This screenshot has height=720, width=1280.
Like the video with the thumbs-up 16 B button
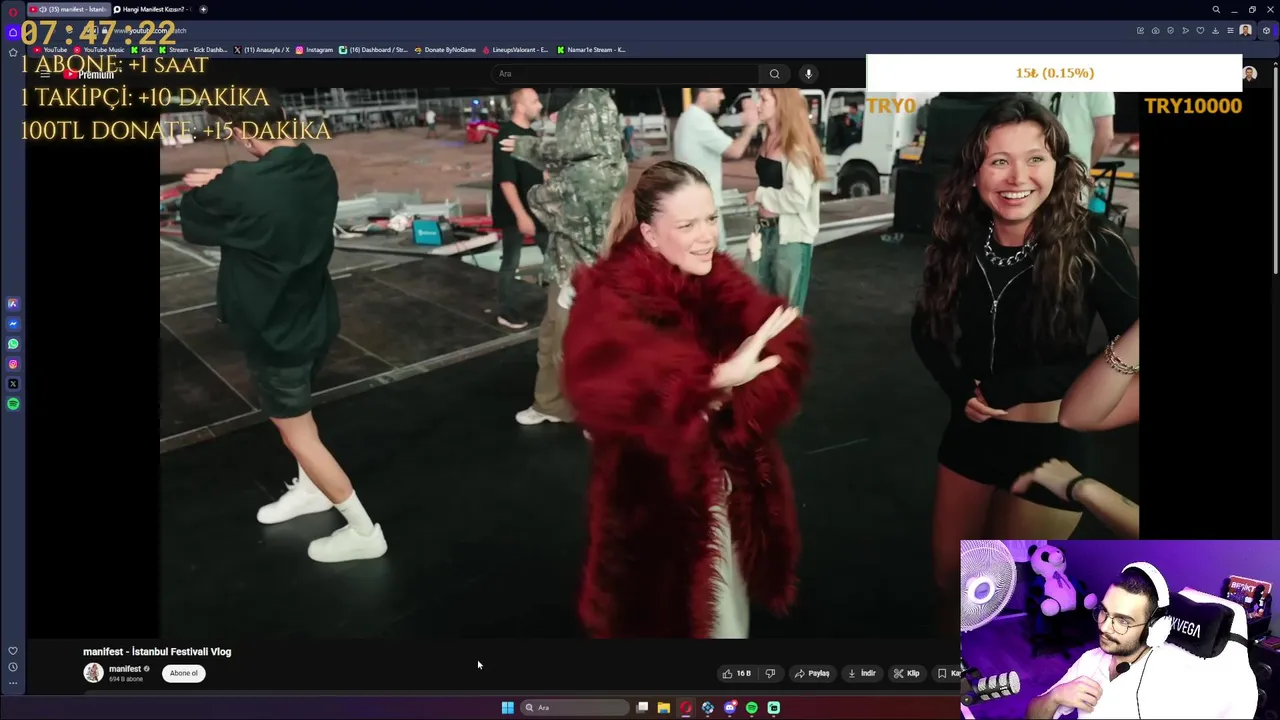tap(736, 673)
